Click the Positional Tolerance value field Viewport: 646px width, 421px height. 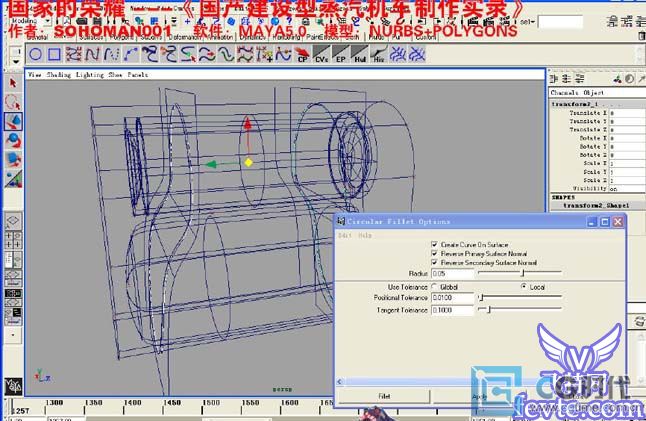pos(452,297)
